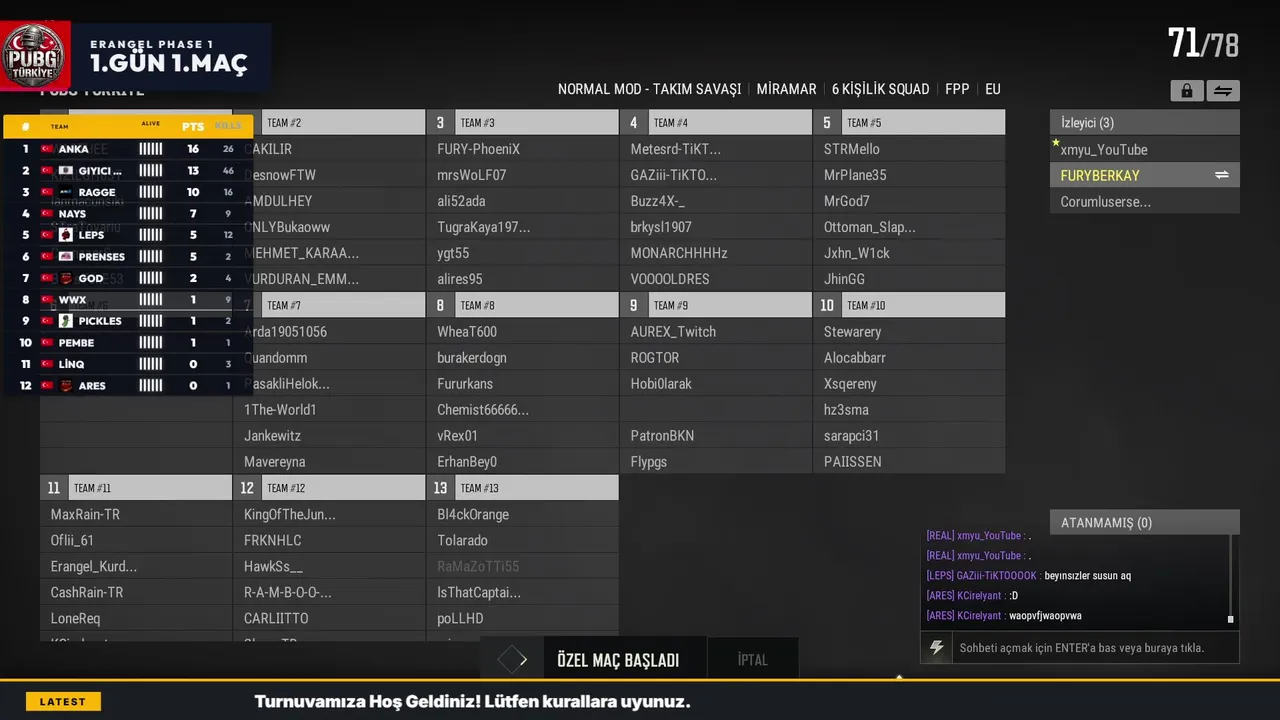Click the Turkish flag on NAYS row

pyautogui.click(x=46, y=214)
